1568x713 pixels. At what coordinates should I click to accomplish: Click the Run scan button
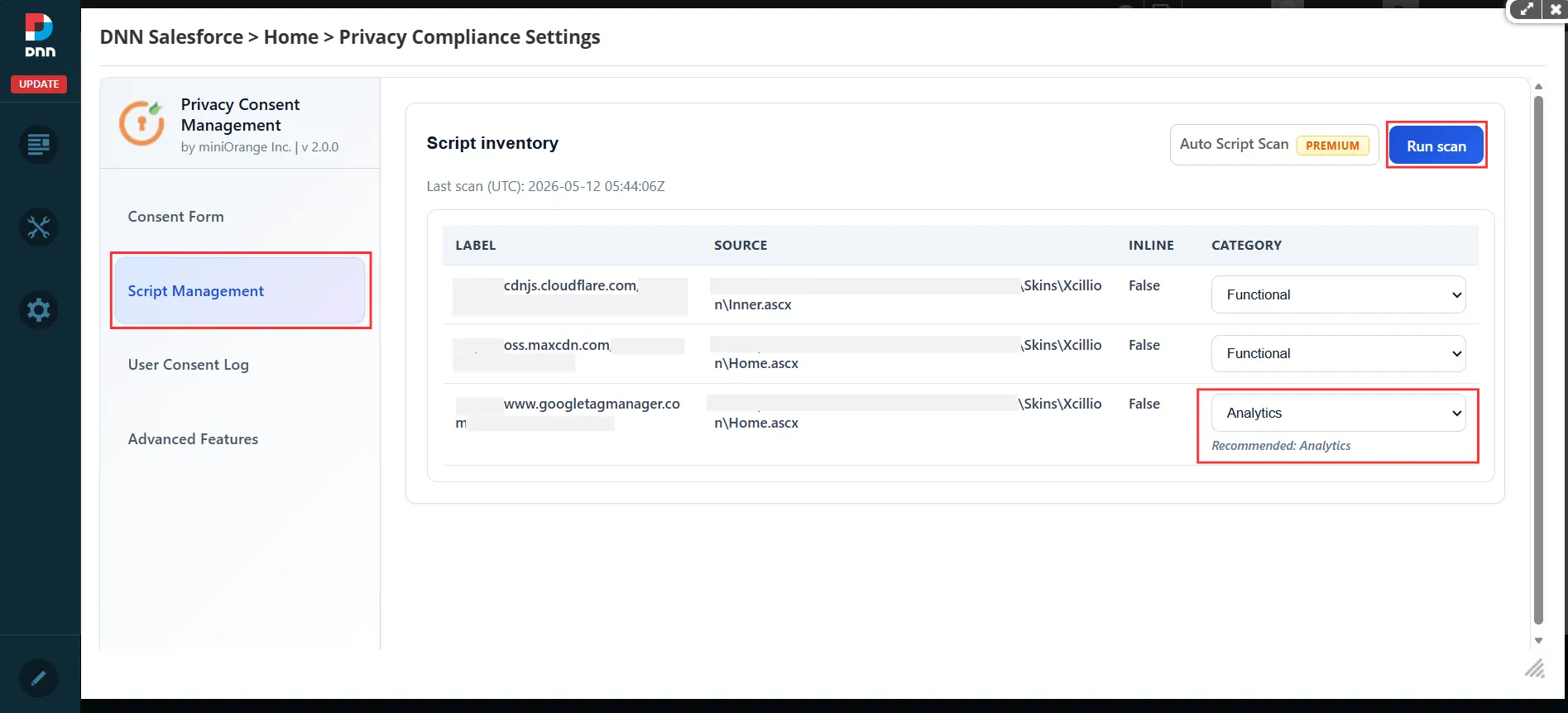[1436, 146]
